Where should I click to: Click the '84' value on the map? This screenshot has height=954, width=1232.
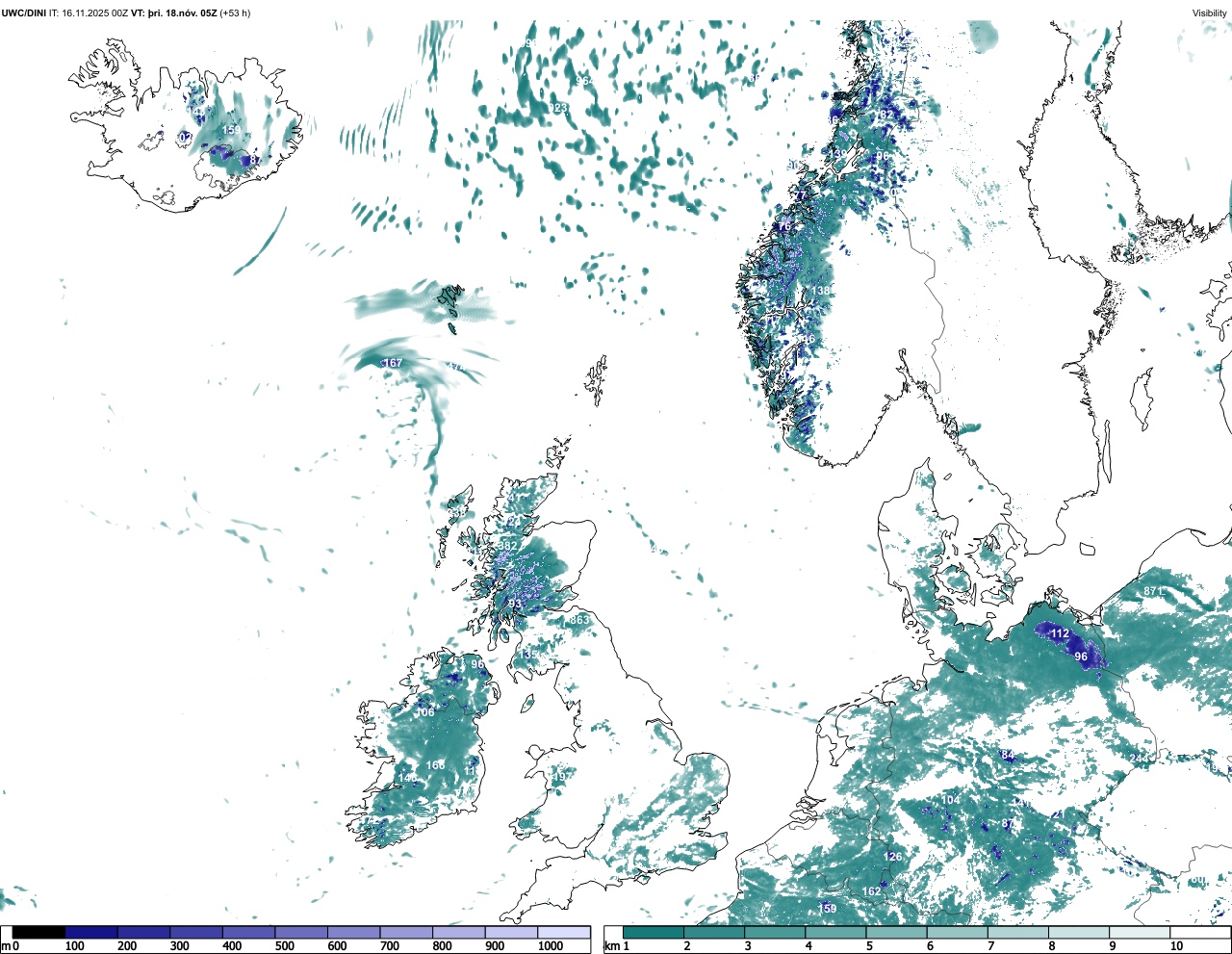click(x=1008, y=755)
